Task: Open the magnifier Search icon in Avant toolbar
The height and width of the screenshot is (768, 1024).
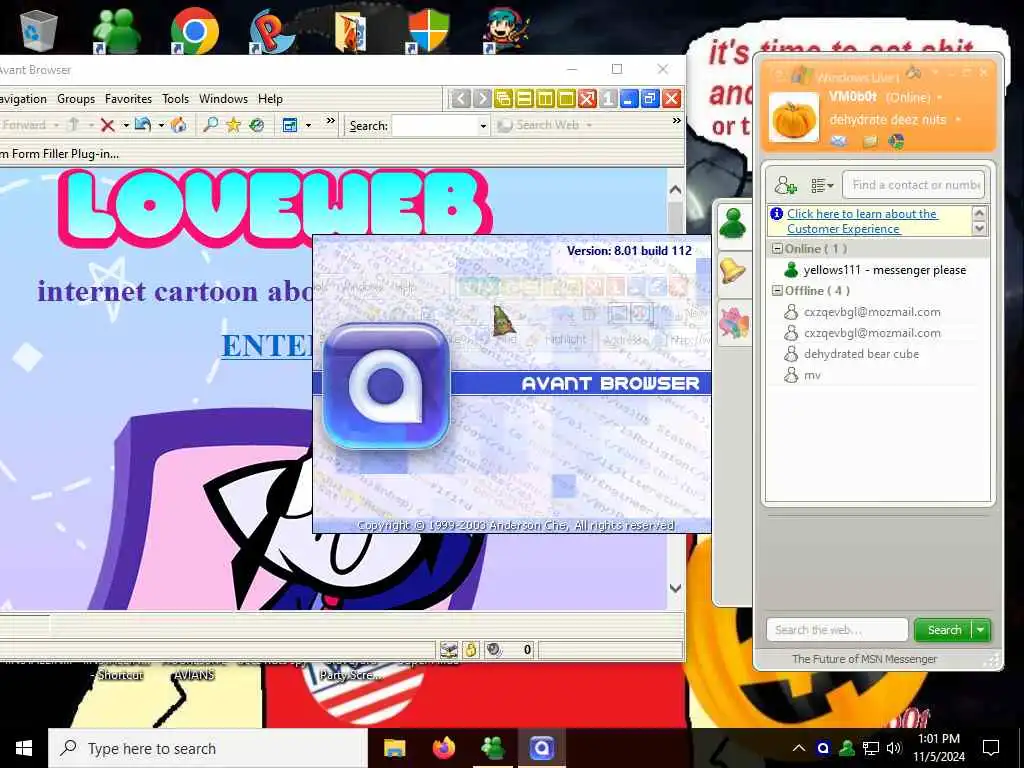Action: click(x=210, y=125)
